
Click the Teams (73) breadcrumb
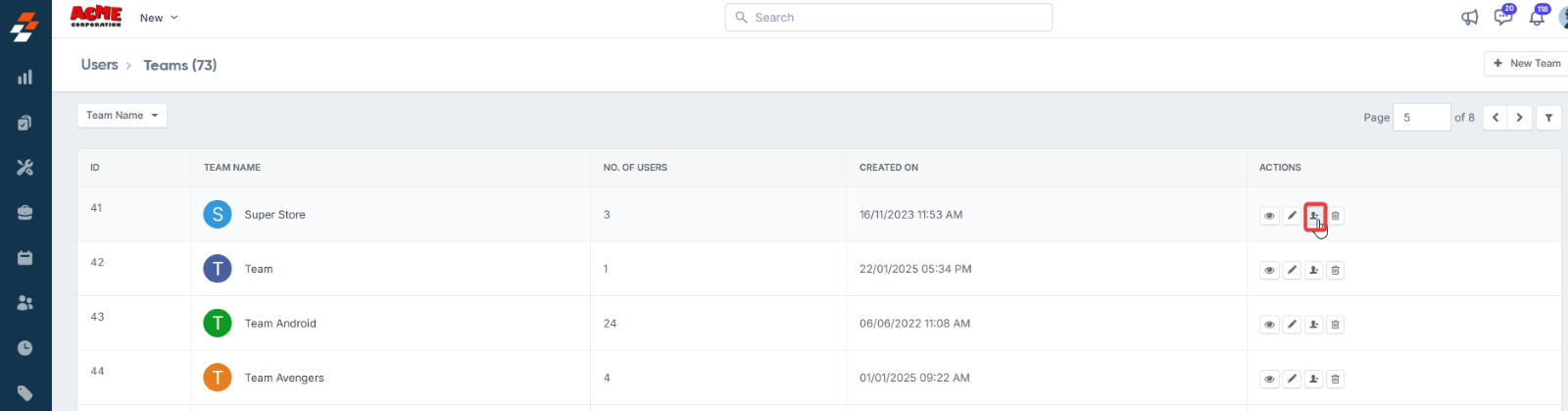180,65
